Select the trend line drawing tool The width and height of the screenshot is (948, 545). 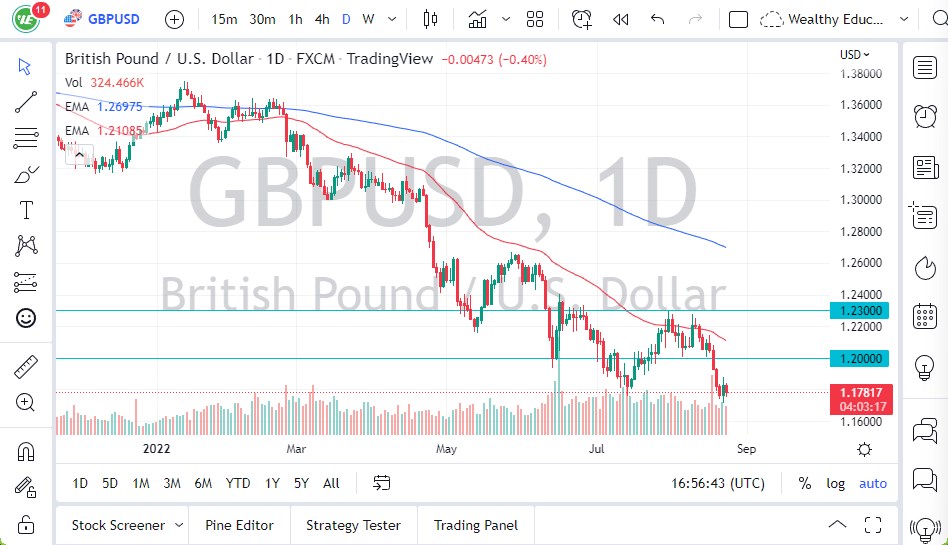coord(26,101)
